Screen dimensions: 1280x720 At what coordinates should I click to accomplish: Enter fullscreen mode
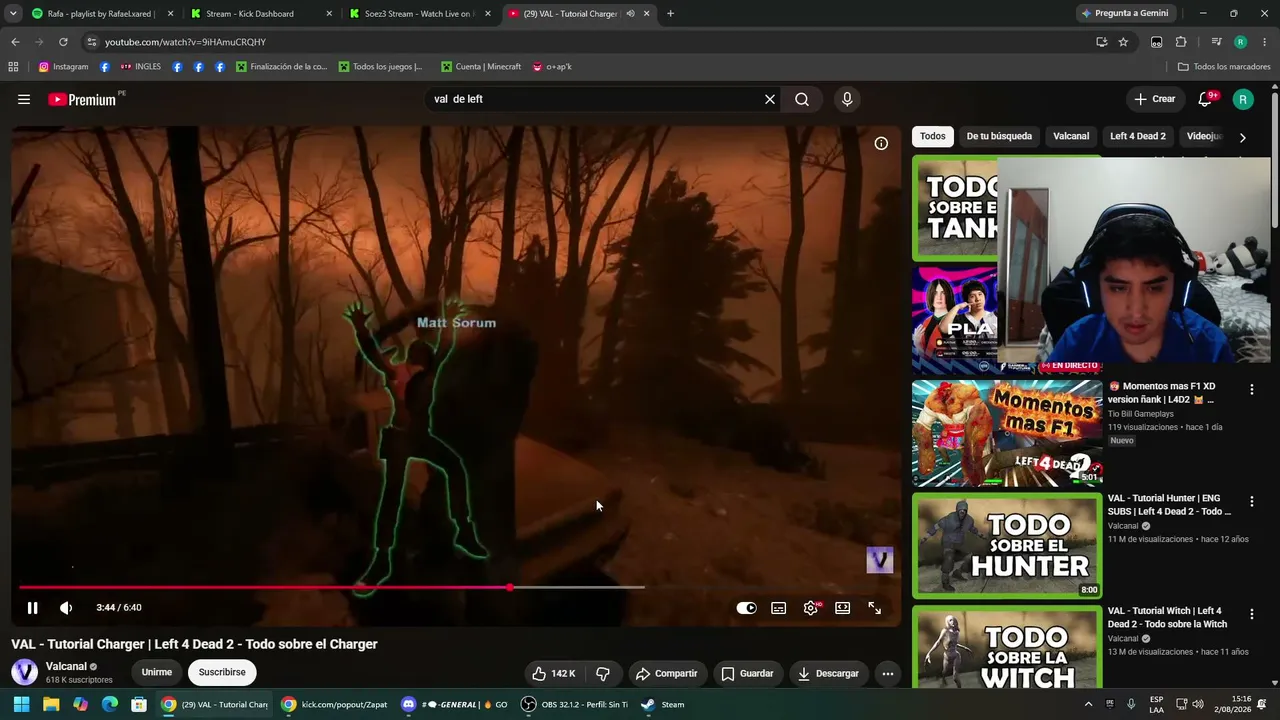coord(874,608)
